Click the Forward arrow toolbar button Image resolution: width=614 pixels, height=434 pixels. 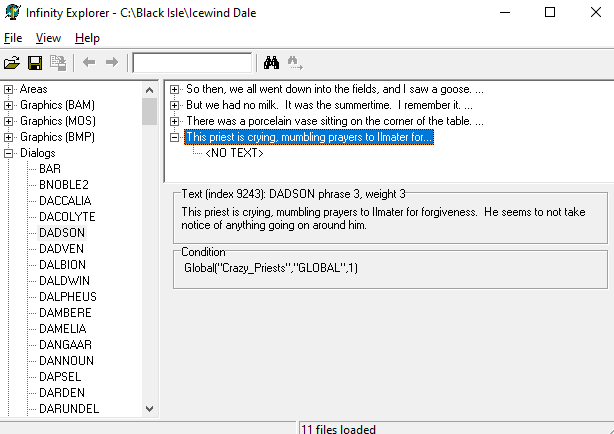pyautogui.click(x=112, y=62)
